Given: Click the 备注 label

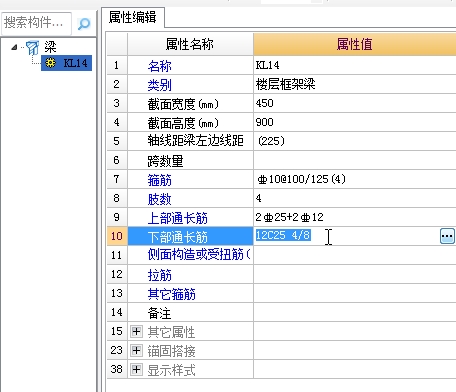Looking at the screenshot, I should [160, 313].
